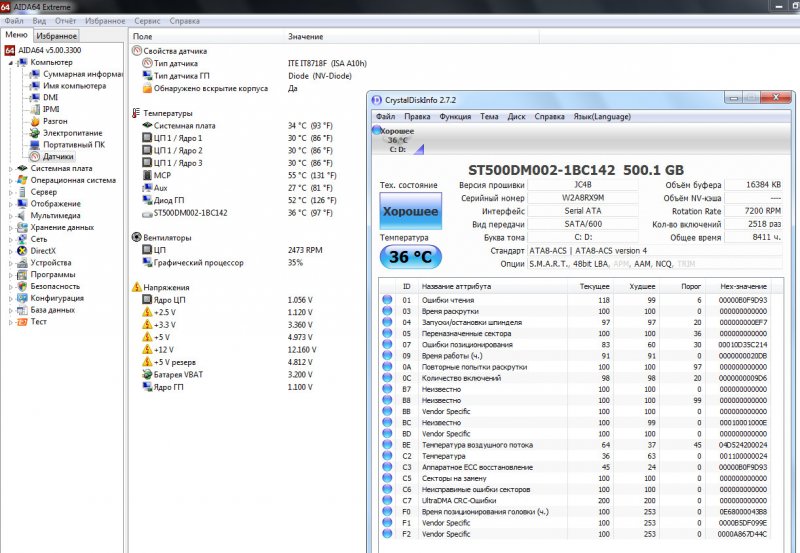
Task: Open the Файл menu in AIDA64
Action: pos(14,21)
